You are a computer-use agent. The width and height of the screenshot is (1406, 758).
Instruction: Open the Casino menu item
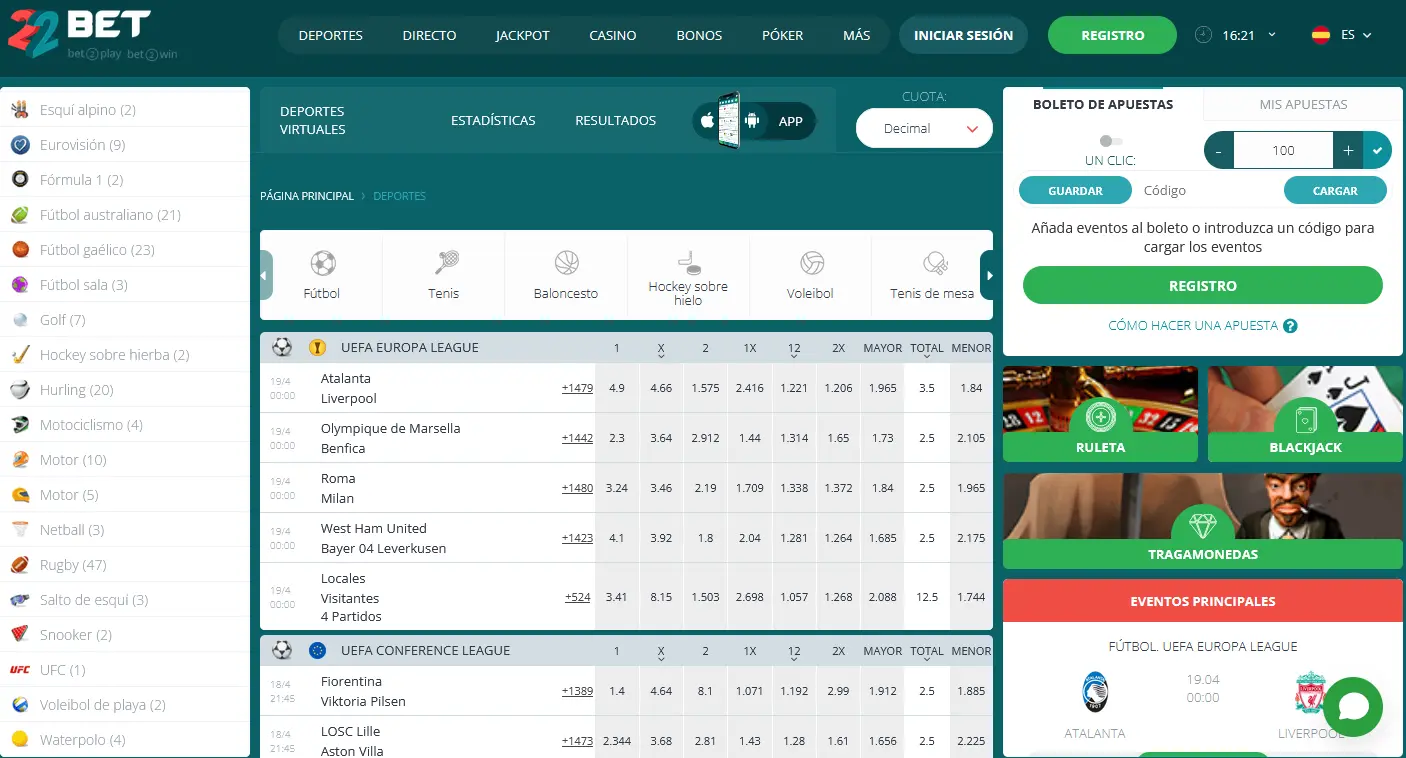(x=612, y=35)
